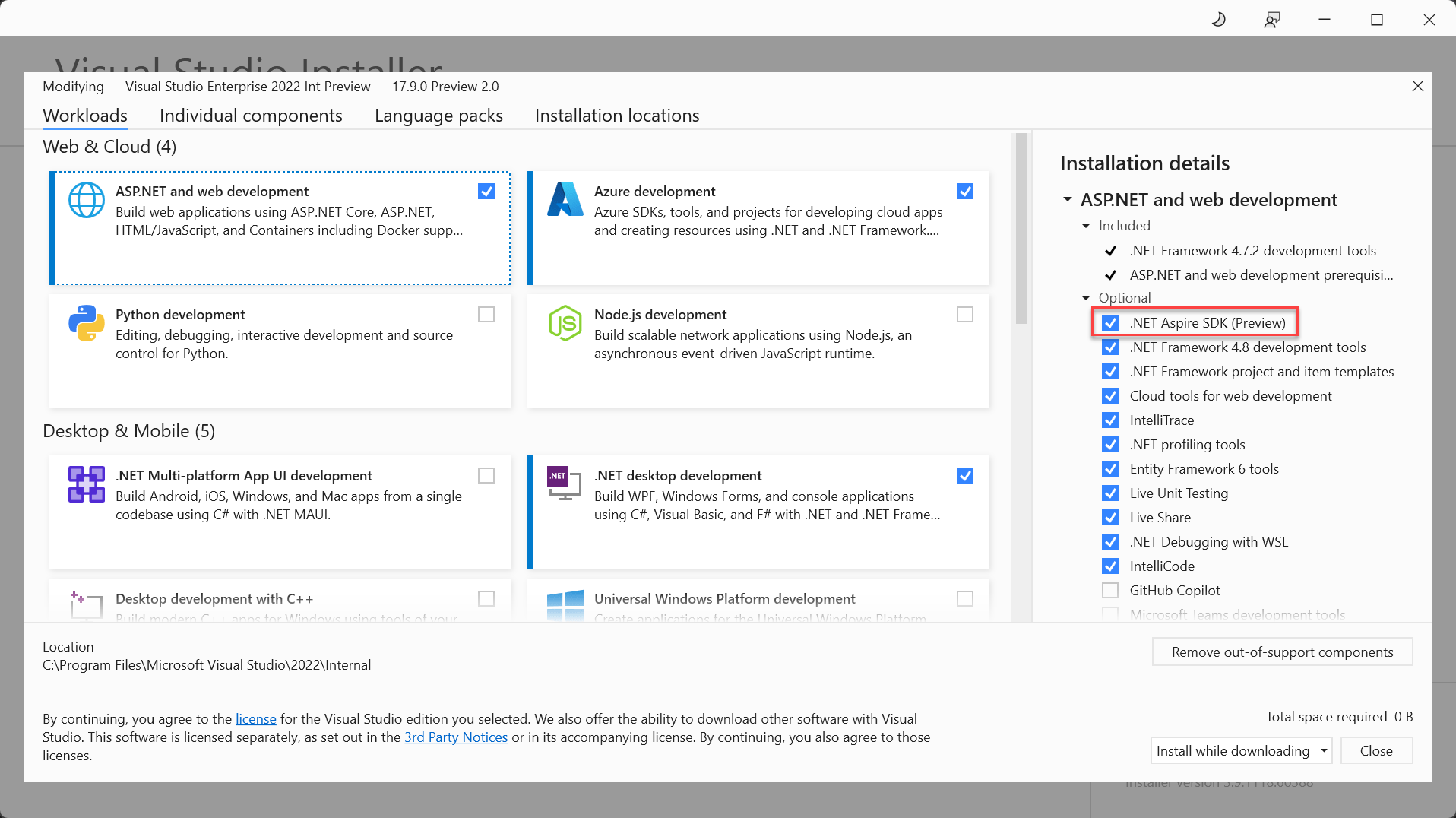This screenshot has height=818, width=1456.
Task: Collapse the Included components section
Action: [x=1086, y=226]
